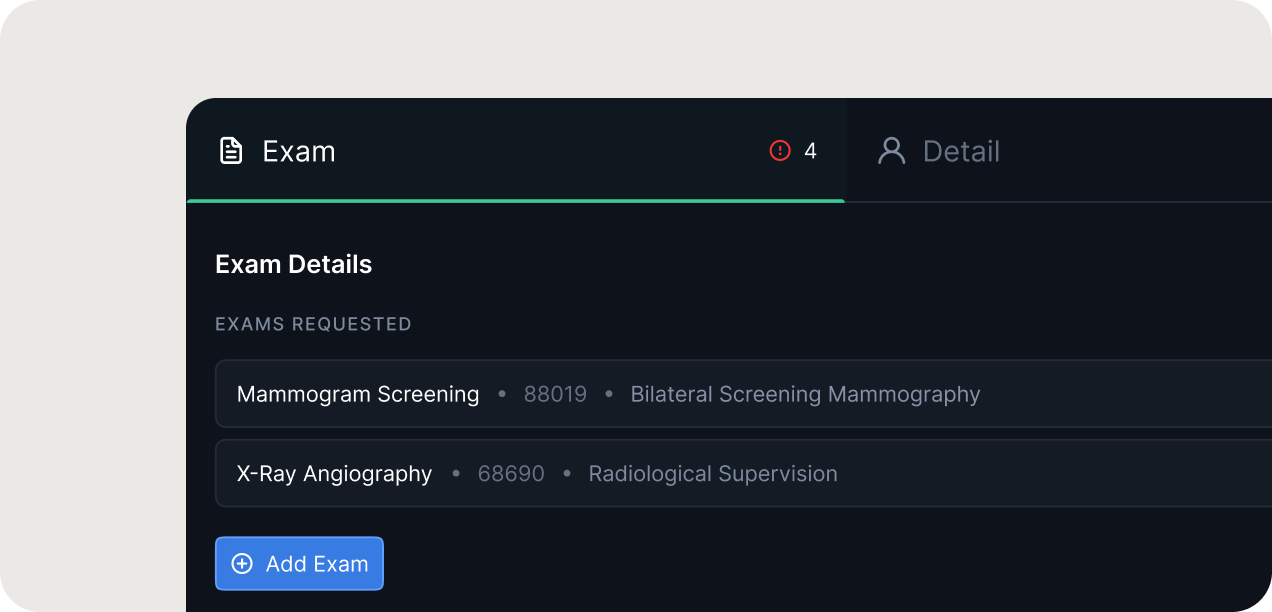Open the Mammogram Screening exam row

click(743, 394)
